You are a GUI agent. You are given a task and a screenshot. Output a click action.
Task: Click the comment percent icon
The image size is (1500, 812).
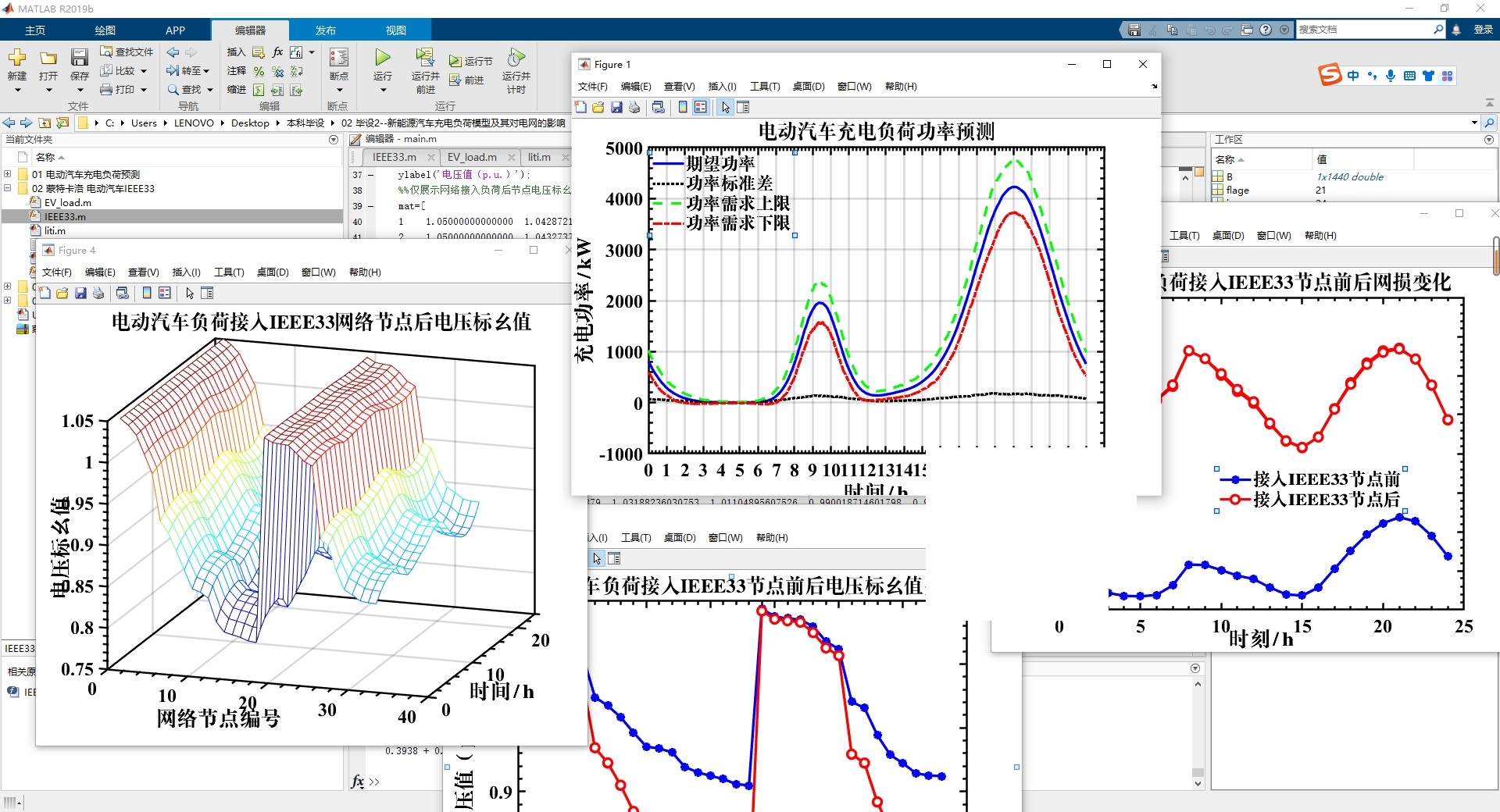[x=259, y=71]
